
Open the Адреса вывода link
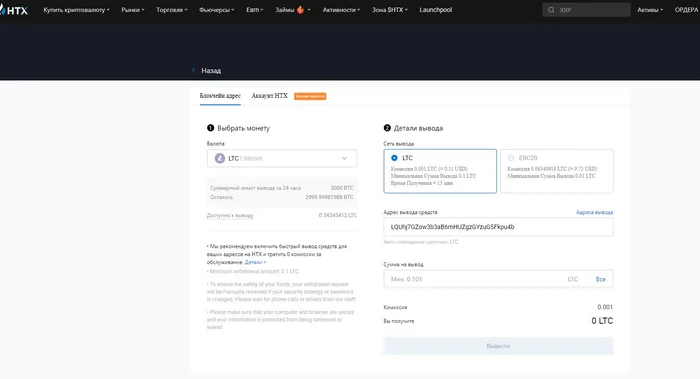pyautogui.click(x=594, y=212)
